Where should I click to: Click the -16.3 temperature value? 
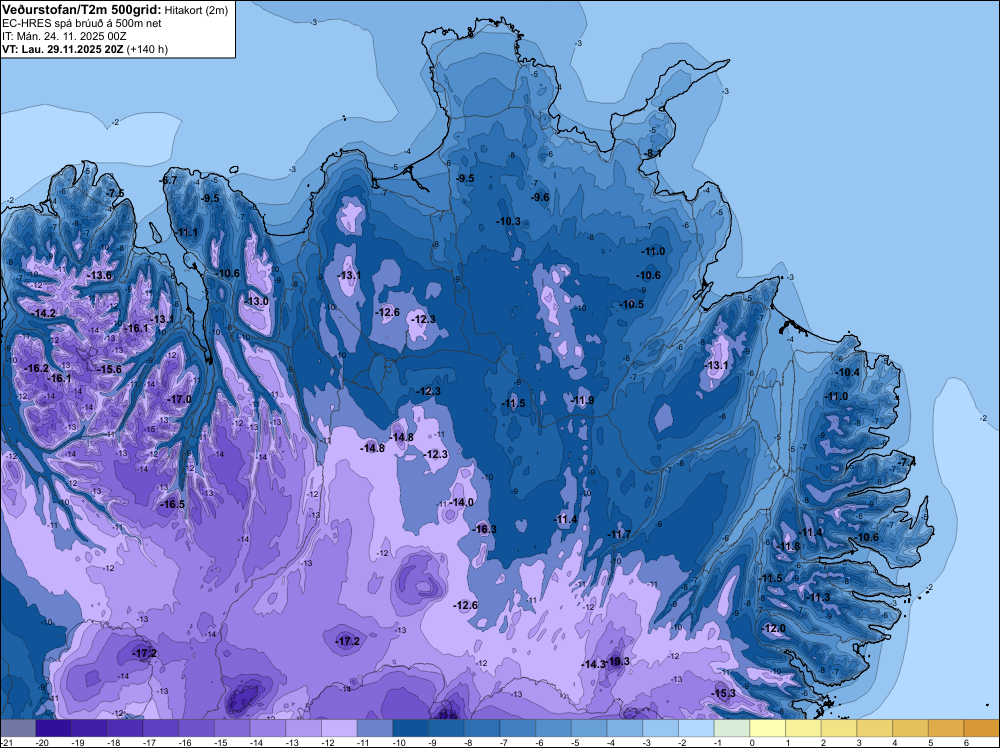pyautogui.click(x=485, y=529)
